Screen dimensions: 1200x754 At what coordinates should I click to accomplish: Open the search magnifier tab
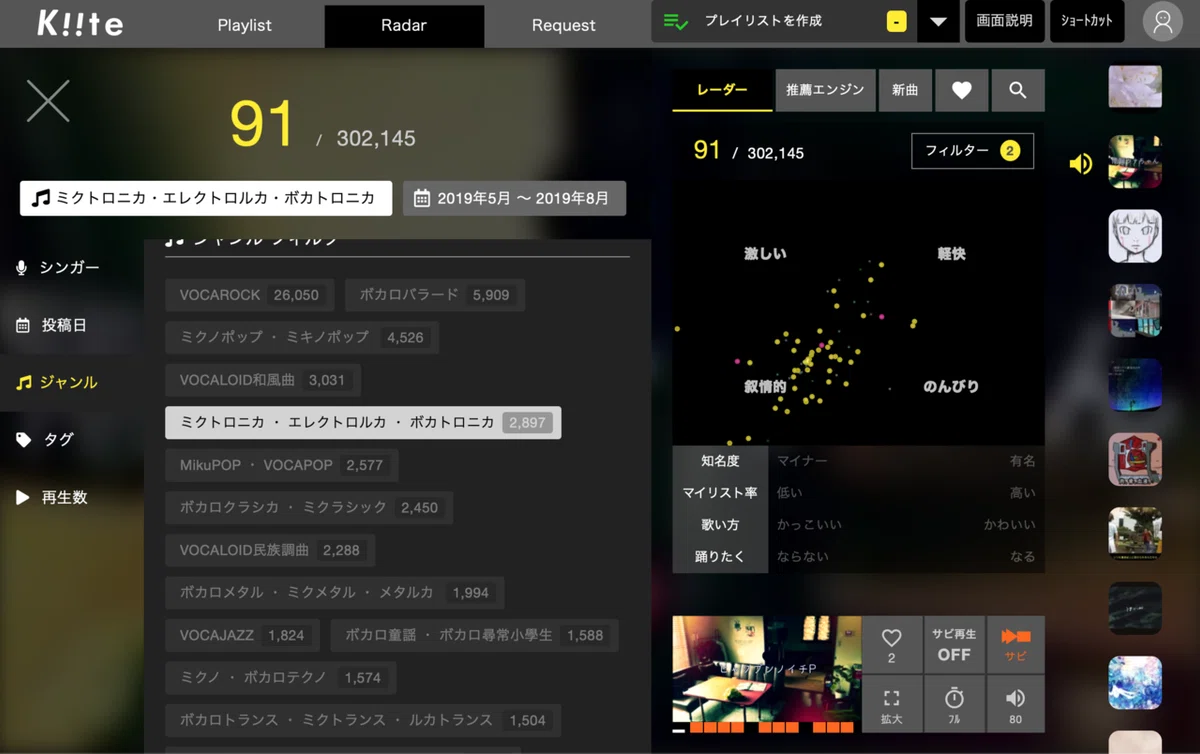click(1018, 90)
